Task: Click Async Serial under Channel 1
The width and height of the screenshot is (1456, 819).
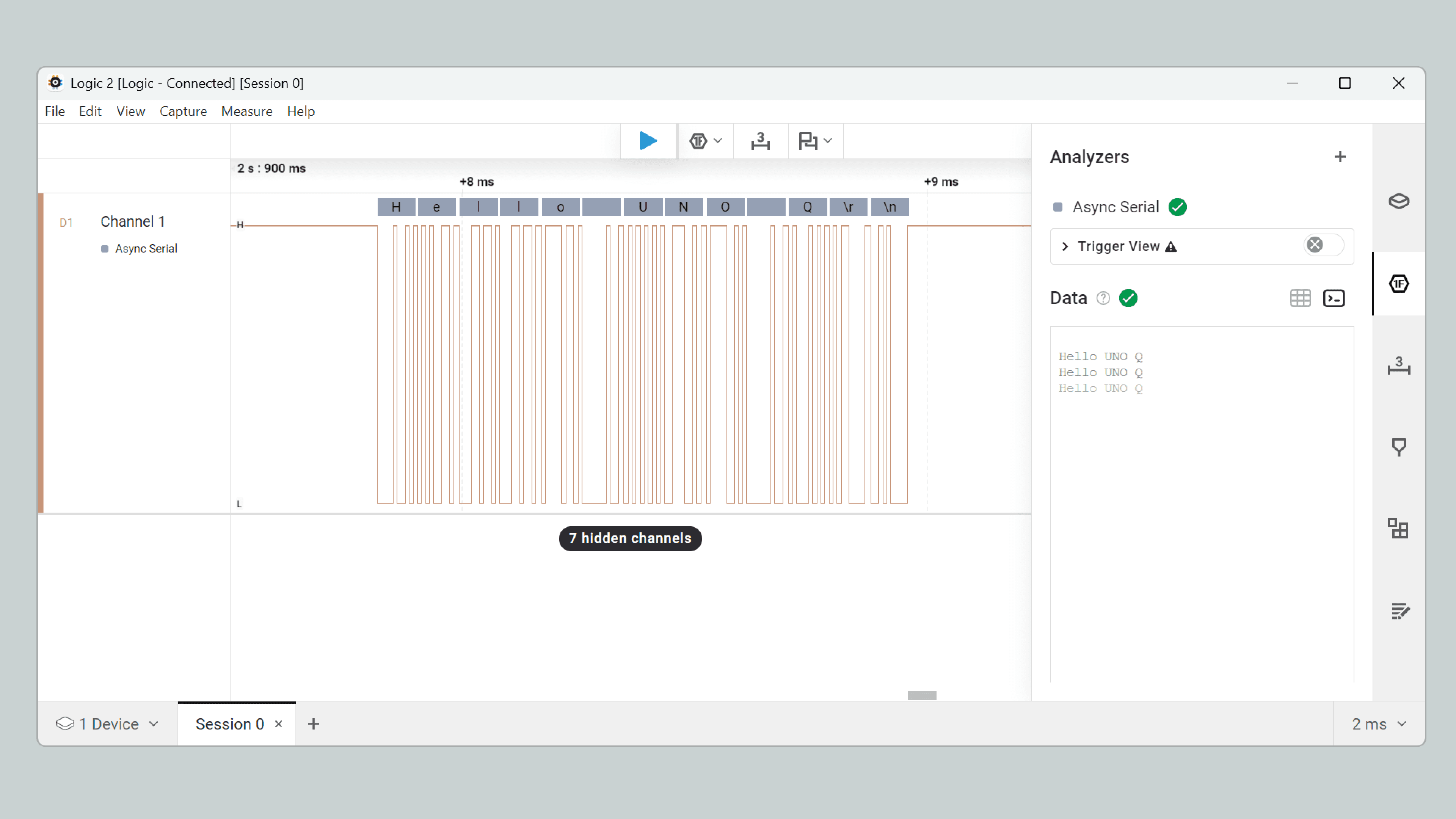Action: click(x=146, y=249)
